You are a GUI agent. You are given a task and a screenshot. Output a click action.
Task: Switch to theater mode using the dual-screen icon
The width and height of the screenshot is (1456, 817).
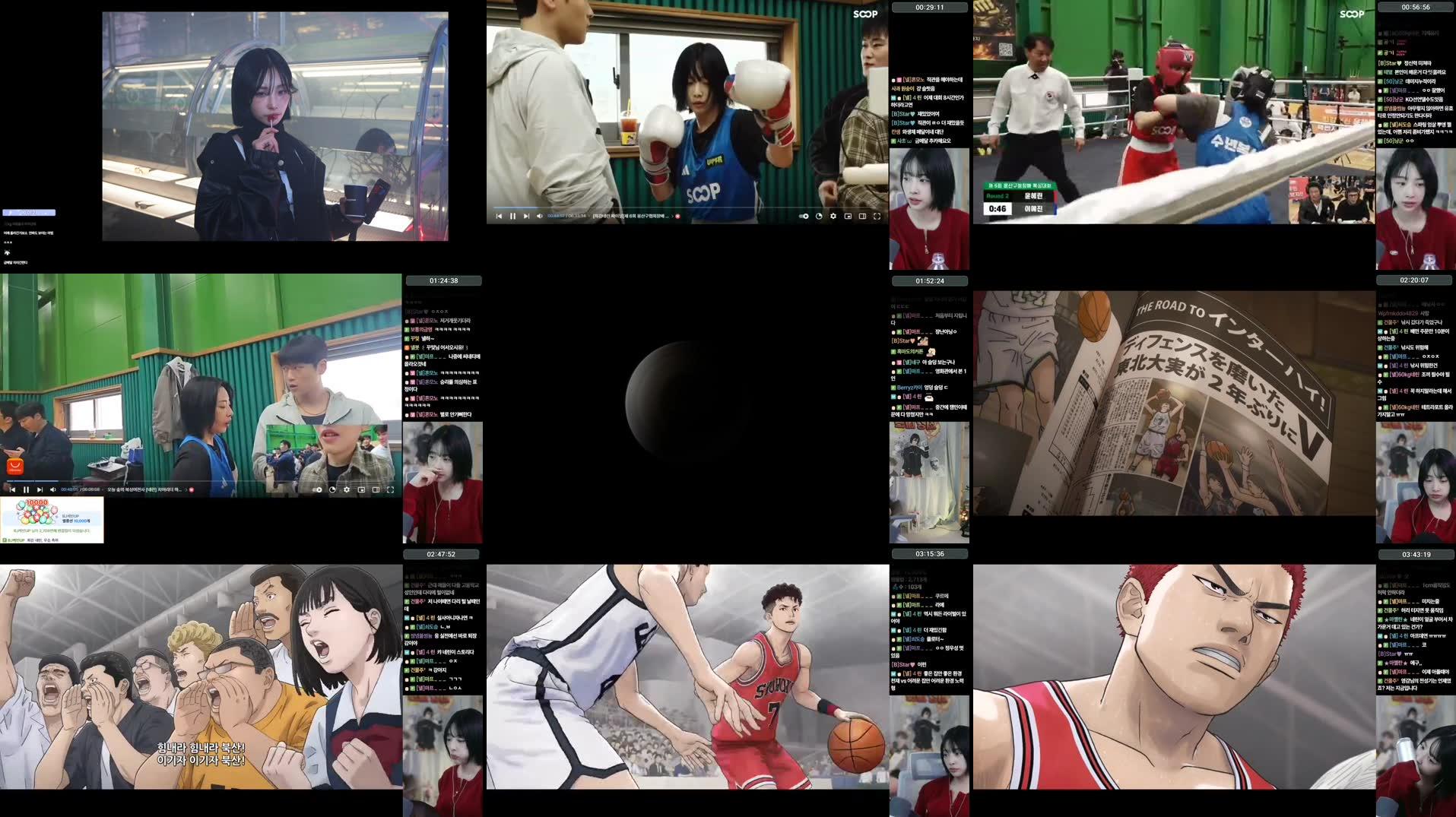pos(863,216)
